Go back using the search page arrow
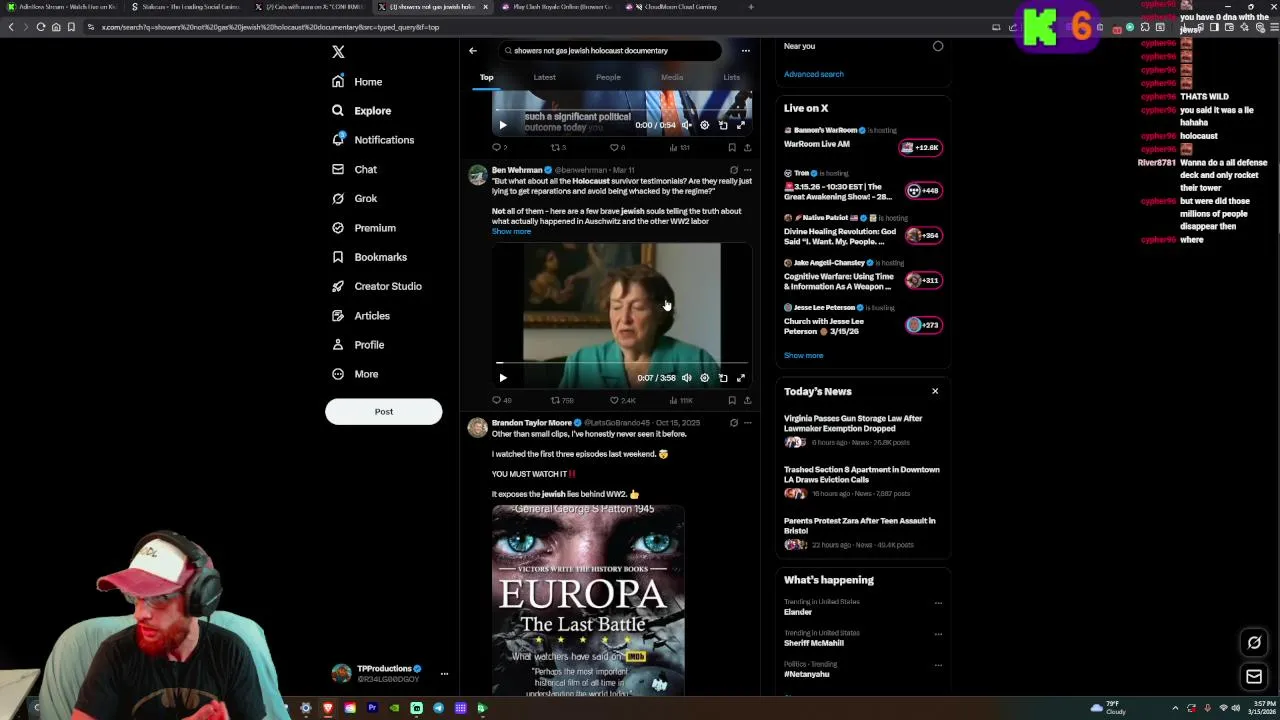 click(x=473, y=50)
